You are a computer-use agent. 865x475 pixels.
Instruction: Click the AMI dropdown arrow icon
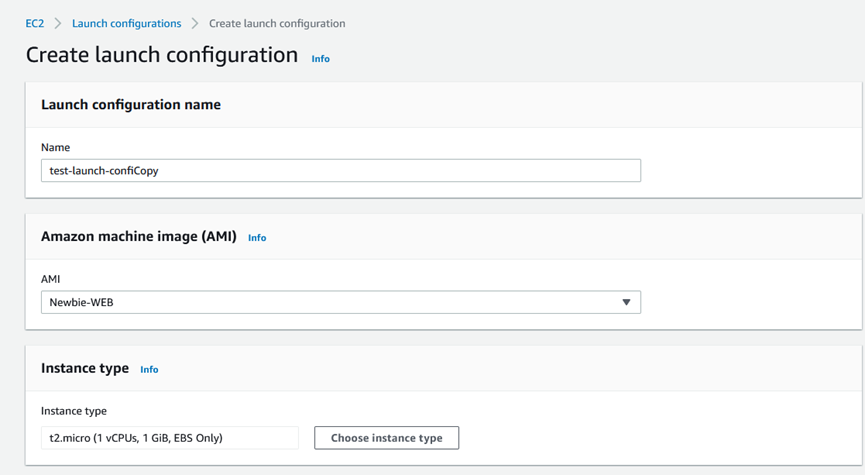[626, 302]
